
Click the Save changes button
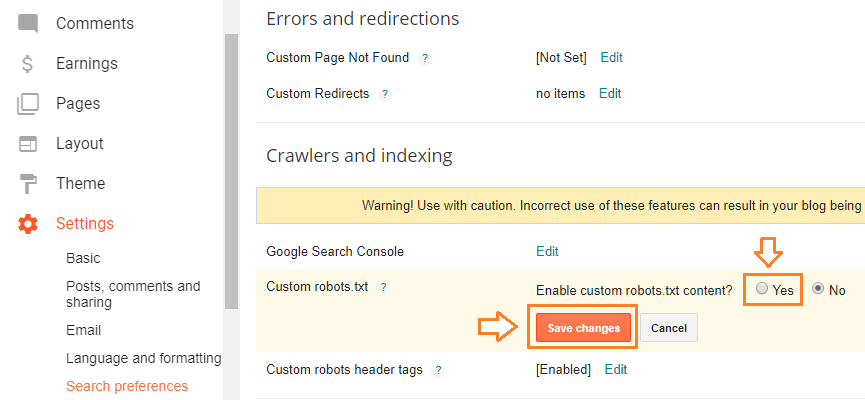click(x=584, y=328)
